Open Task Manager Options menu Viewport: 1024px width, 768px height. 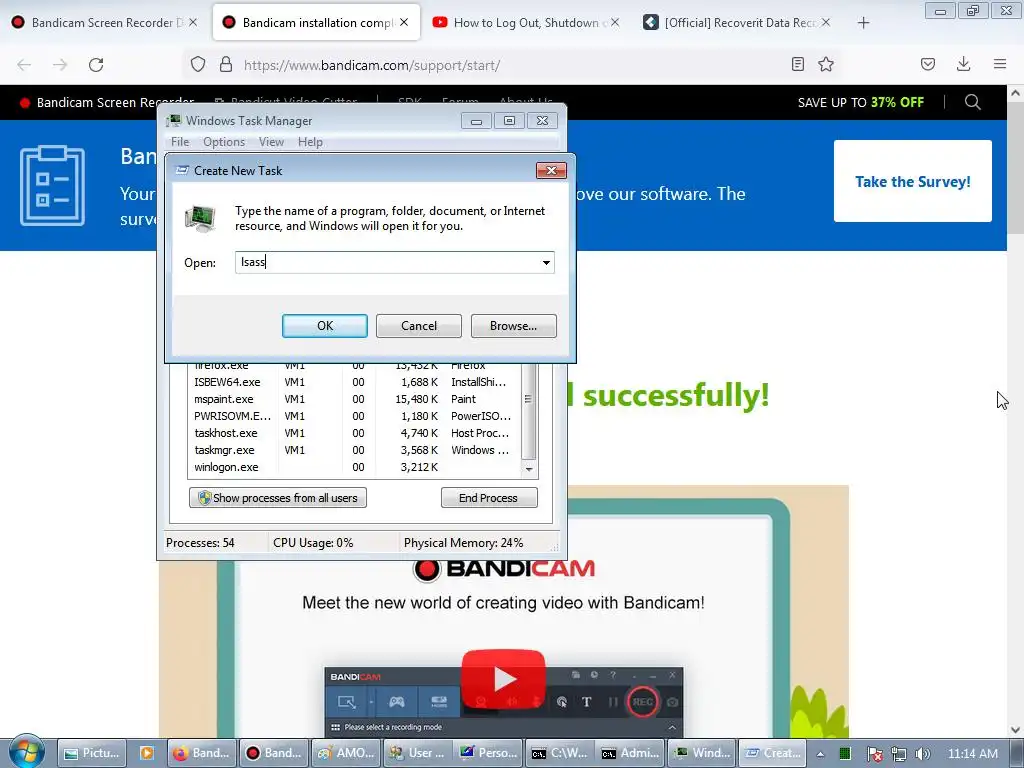coord(224,142)
